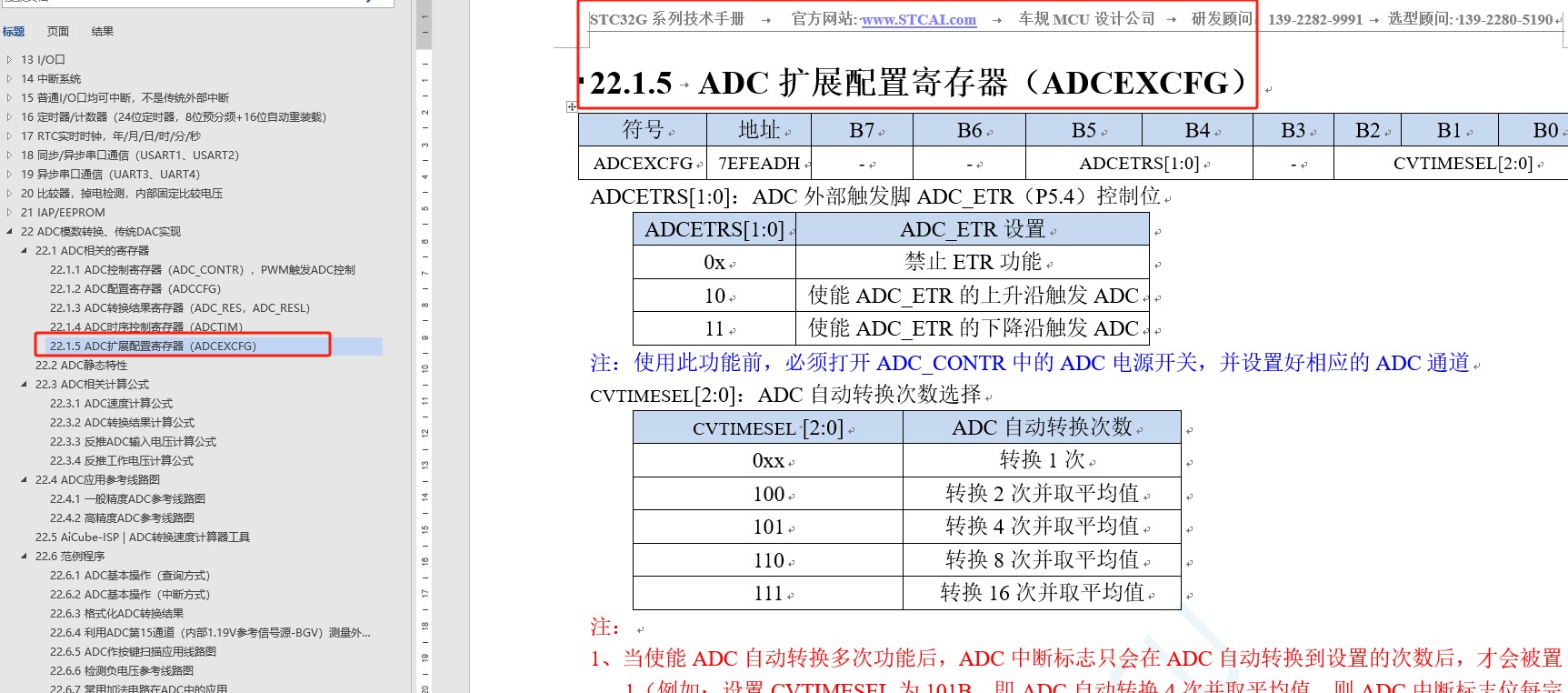The width and height of the screenshot is (1568, 693).
Task: Click the B4 header cell
Action: click(1197, 130)
